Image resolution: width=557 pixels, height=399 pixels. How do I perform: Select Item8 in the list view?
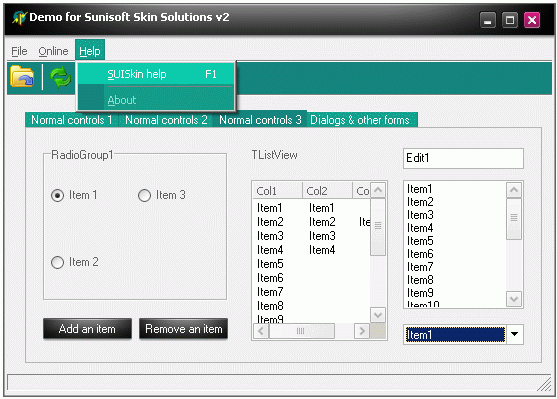270,306
